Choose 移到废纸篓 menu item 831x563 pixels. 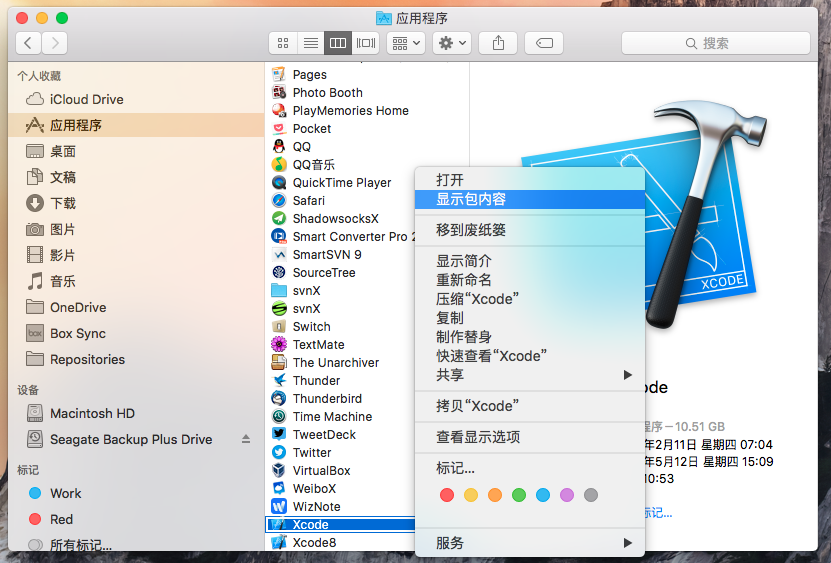(529, 230)
